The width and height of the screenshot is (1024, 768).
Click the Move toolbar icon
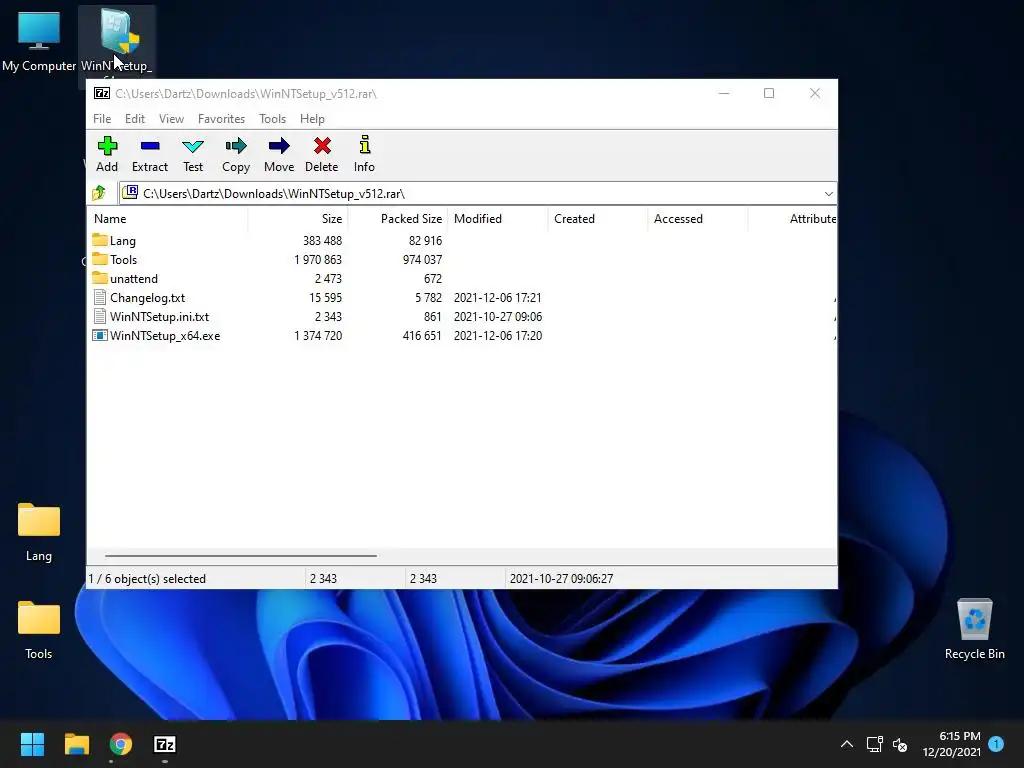[x=279, y=146]
